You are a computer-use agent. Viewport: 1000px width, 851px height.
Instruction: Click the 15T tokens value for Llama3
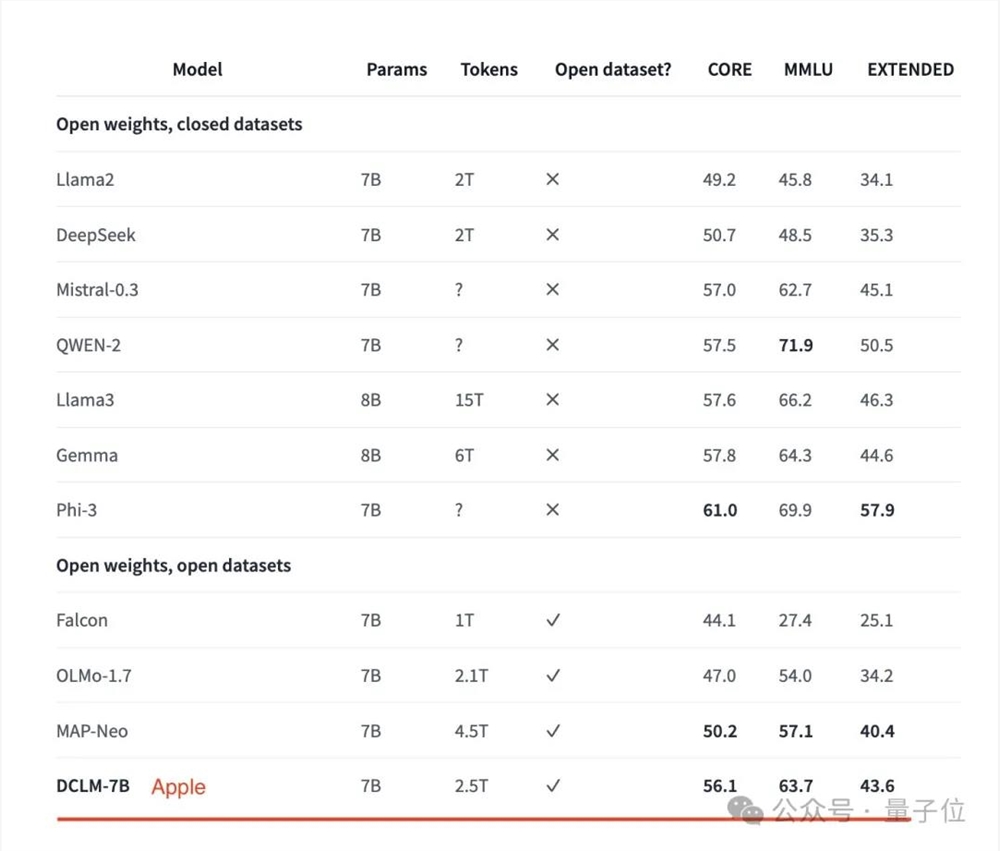tap(469, 400)
